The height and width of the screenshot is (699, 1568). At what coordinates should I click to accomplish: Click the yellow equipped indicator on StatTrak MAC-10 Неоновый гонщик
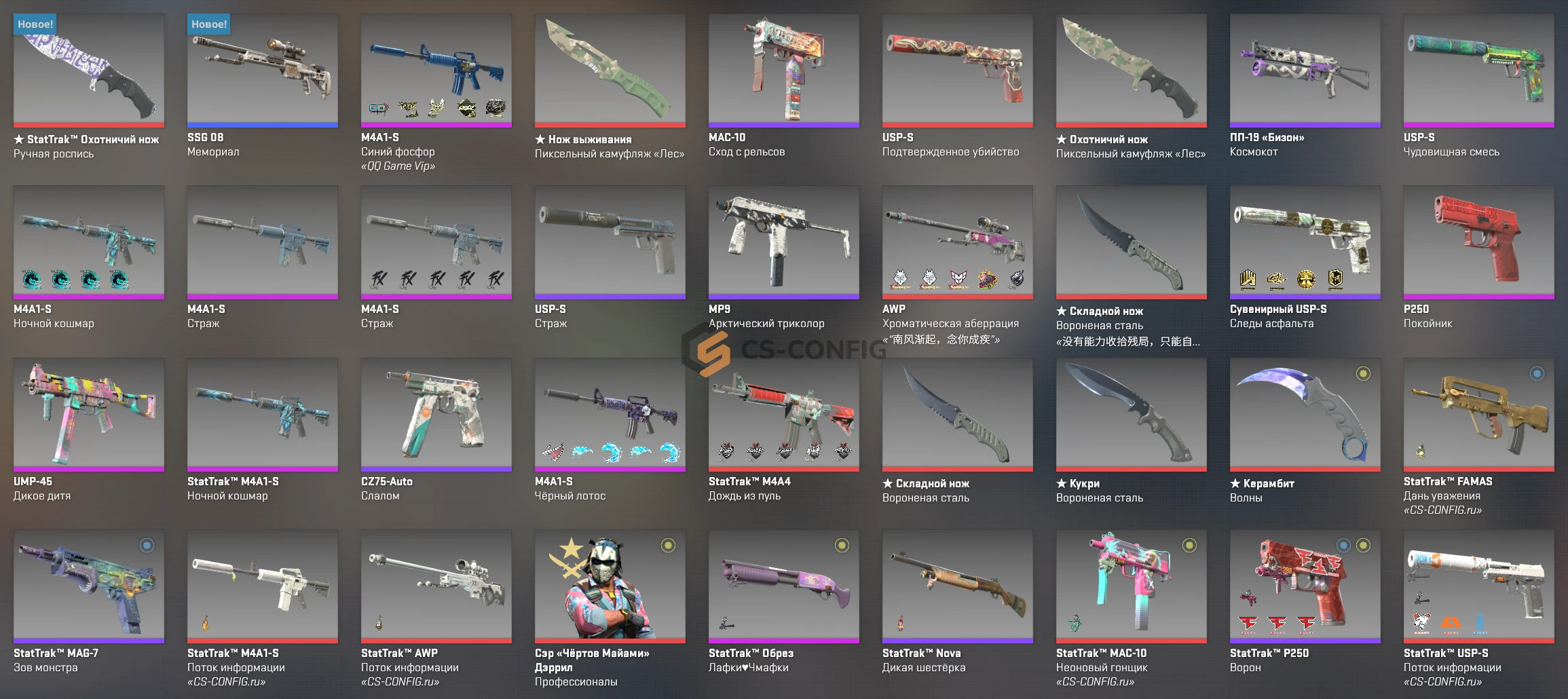(1189, 546)
